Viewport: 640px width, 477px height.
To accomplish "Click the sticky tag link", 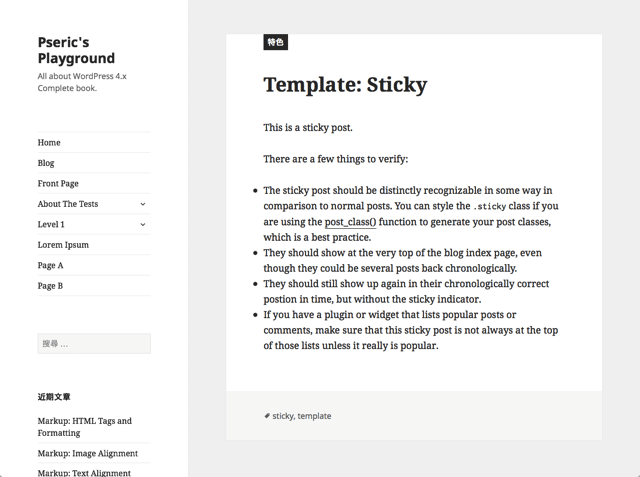I will (x=283, y=416).
